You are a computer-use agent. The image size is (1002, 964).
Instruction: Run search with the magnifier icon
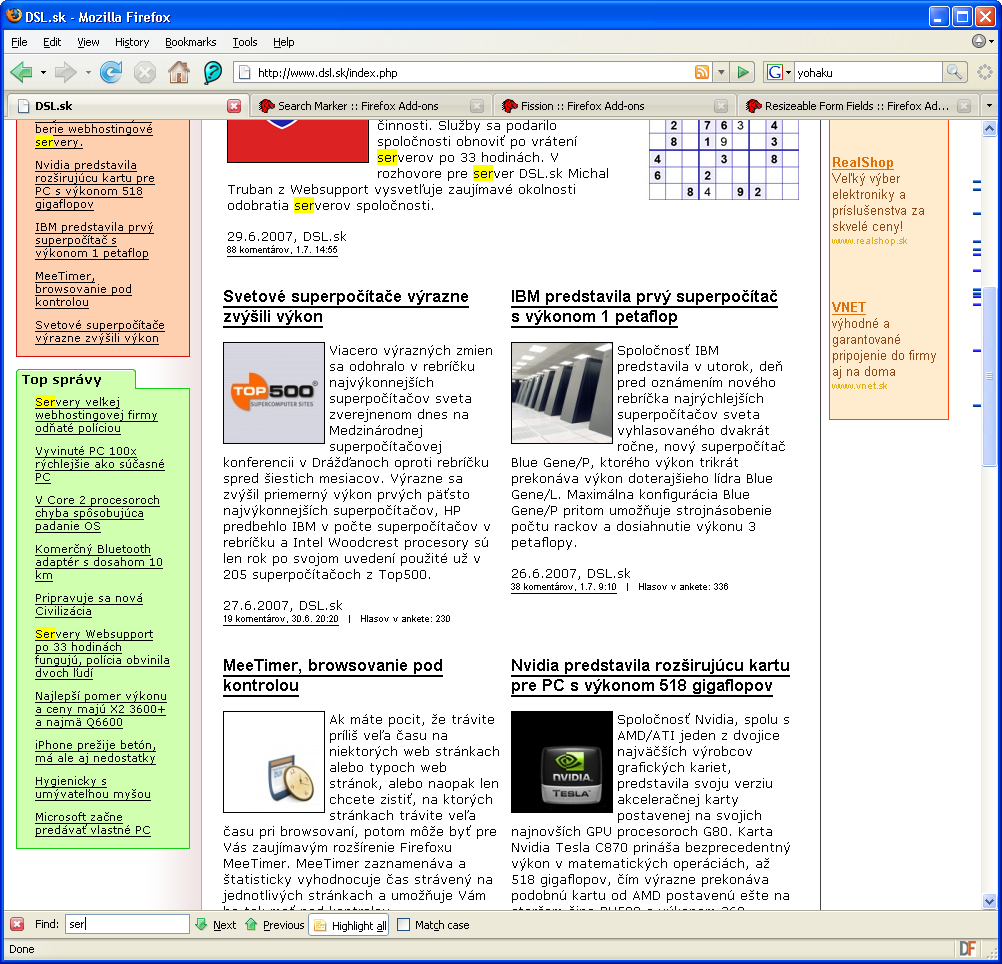[953, 72]
